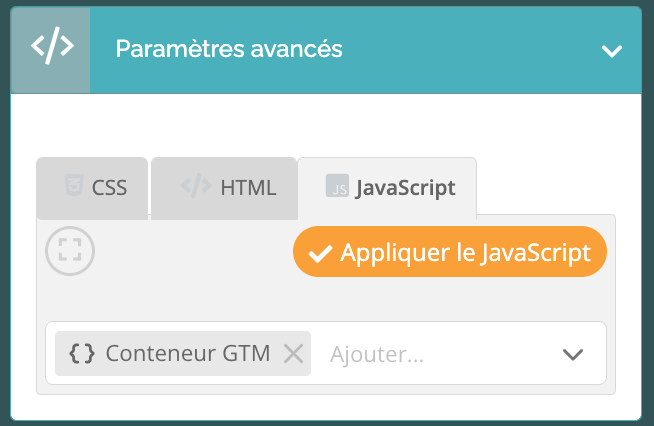Open the snippet selector dropdown arrow
The width and height of the screenshot is (654, 426).
[573, 355]
